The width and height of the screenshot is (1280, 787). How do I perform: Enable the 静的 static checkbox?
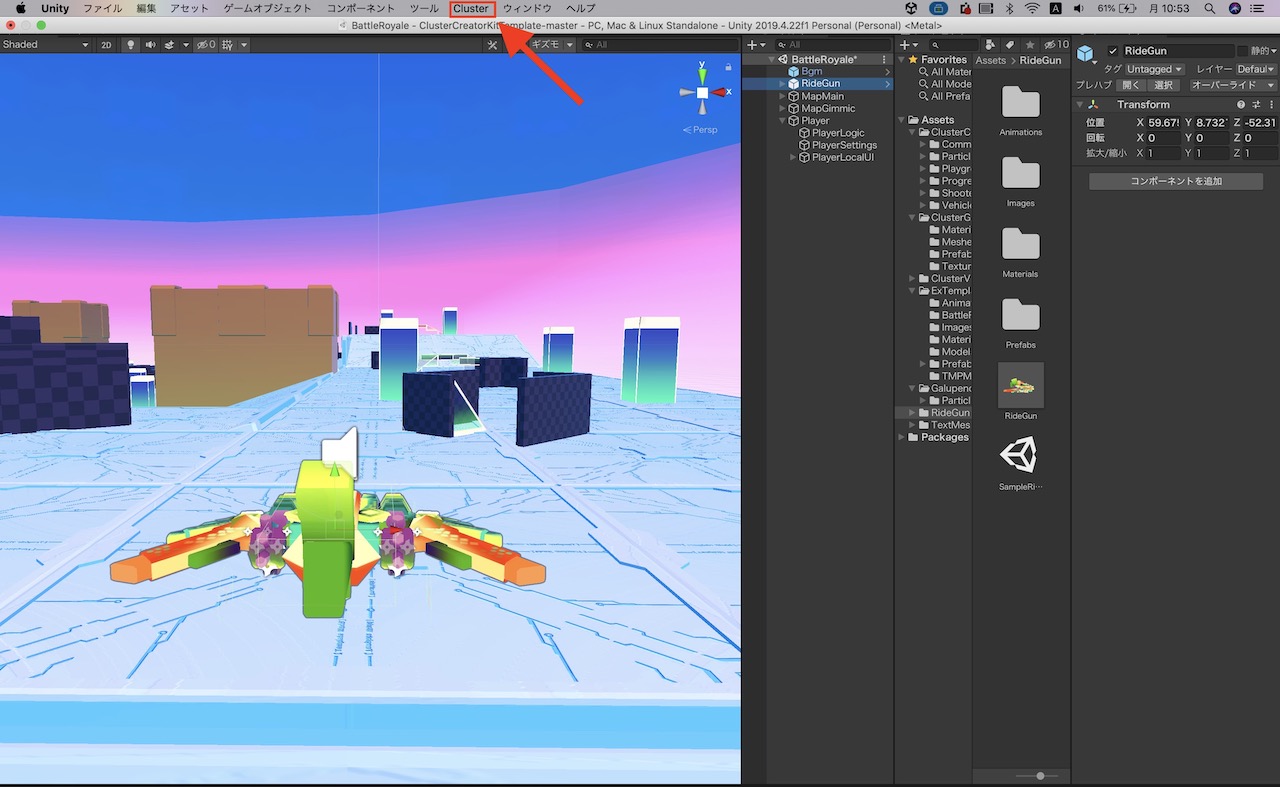[x=1243, y=51]
